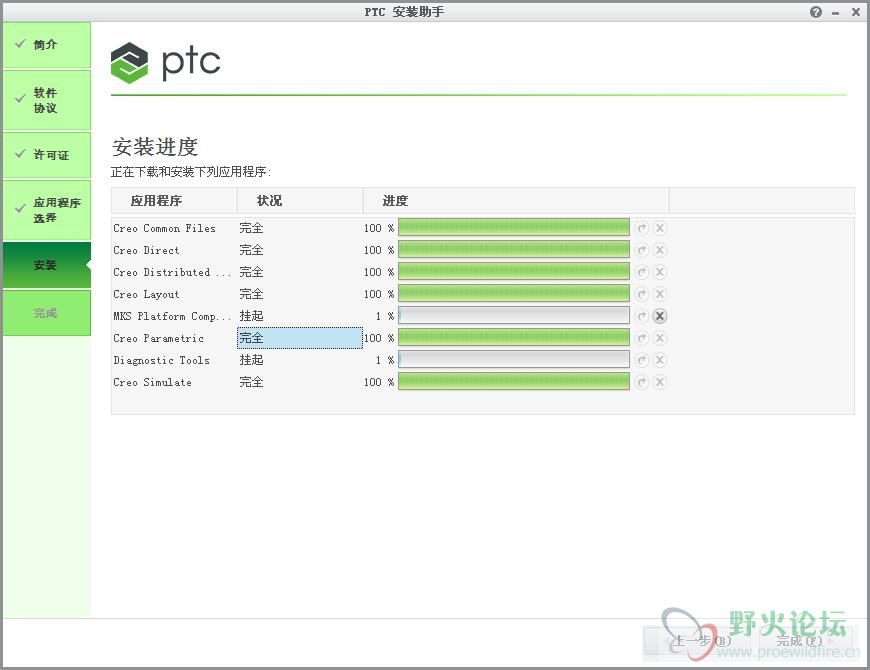Viewport: 870px width, 670px height.
Task: Click the 100 % value for Creo Simulate
Action: (379, 382)
